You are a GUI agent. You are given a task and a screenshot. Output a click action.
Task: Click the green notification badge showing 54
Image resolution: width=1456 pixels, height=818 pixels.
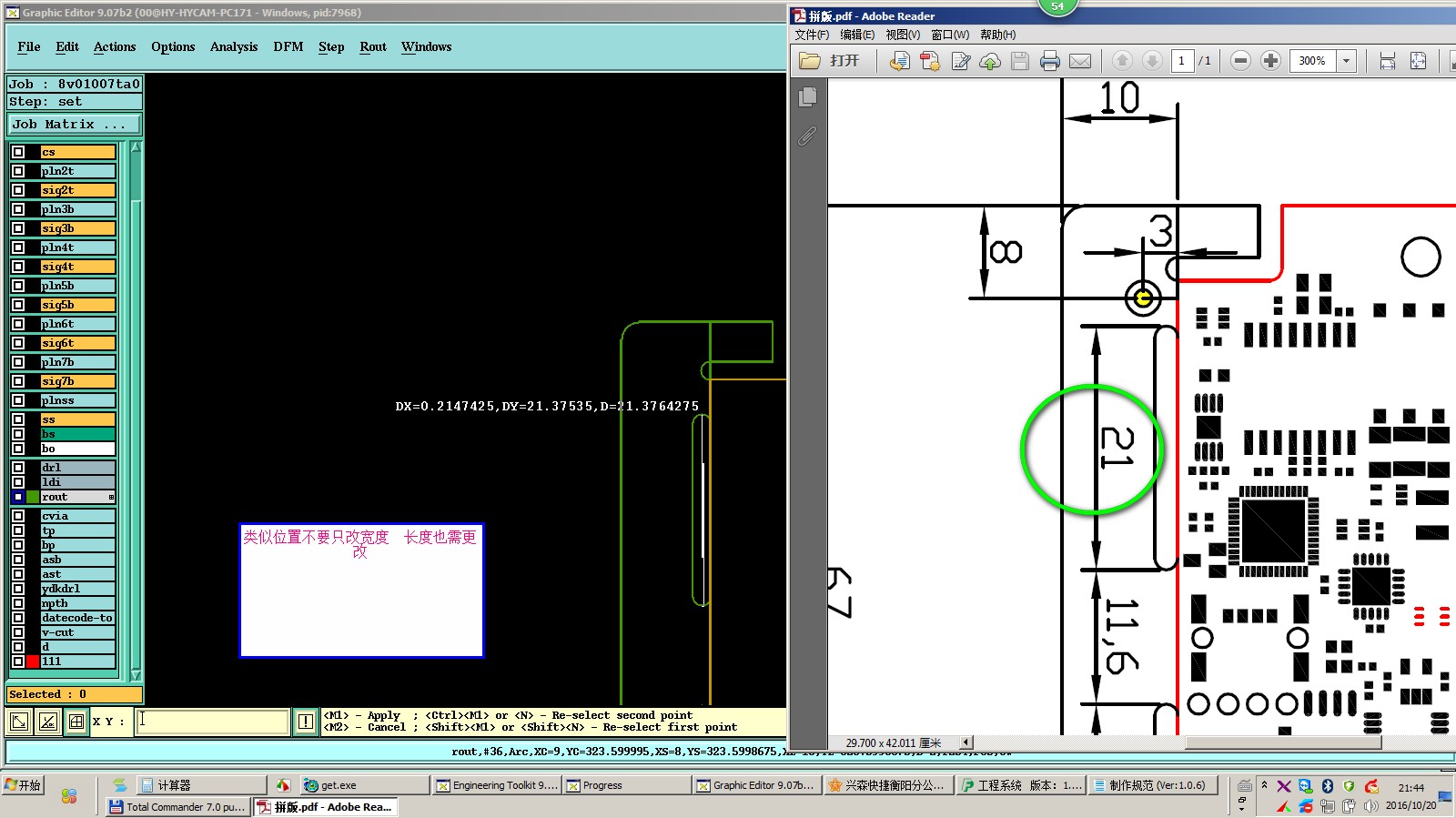point(1057,6)
